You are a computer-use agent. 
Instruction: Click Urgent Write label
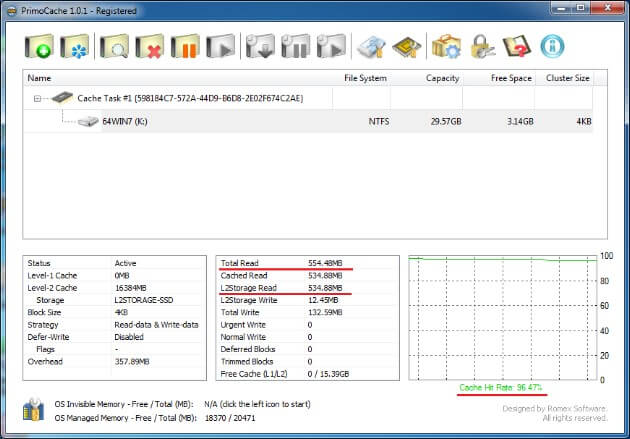[243, 325]
